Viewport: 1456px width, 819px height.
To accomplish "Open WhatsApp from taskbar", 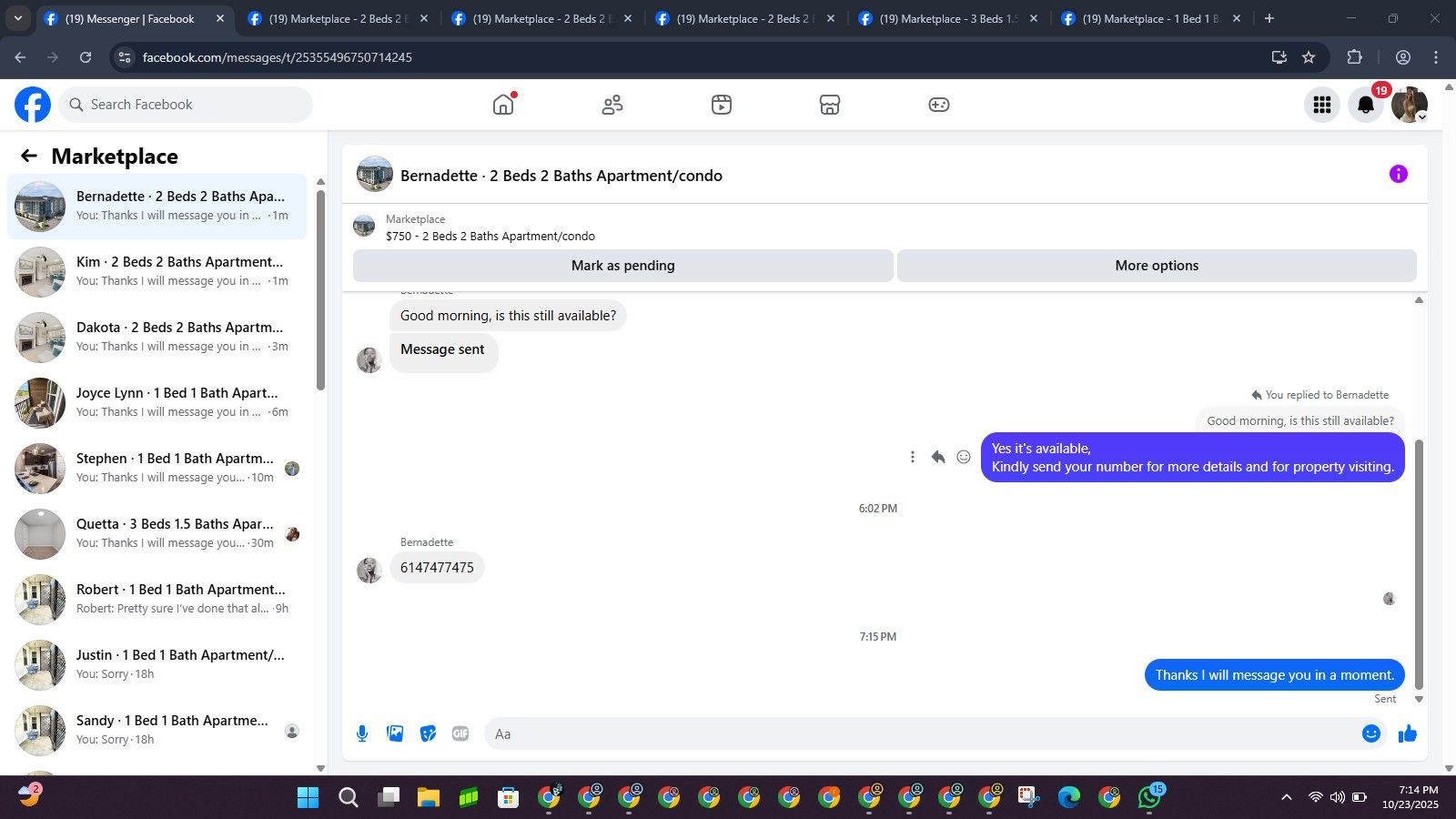I will click(1149, 798).
